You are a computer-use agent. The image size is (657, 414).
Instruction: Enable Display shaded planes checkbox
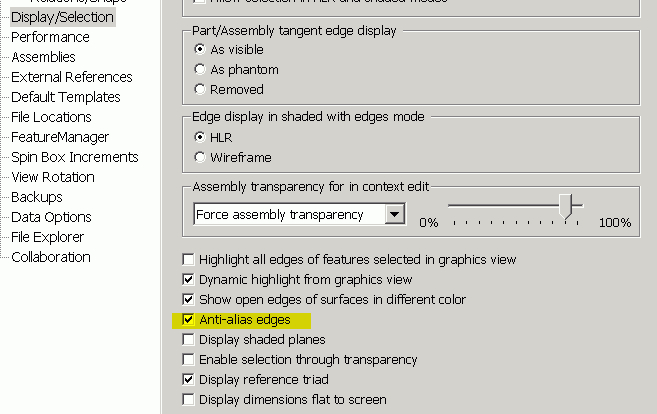click(x=189, y=339)
